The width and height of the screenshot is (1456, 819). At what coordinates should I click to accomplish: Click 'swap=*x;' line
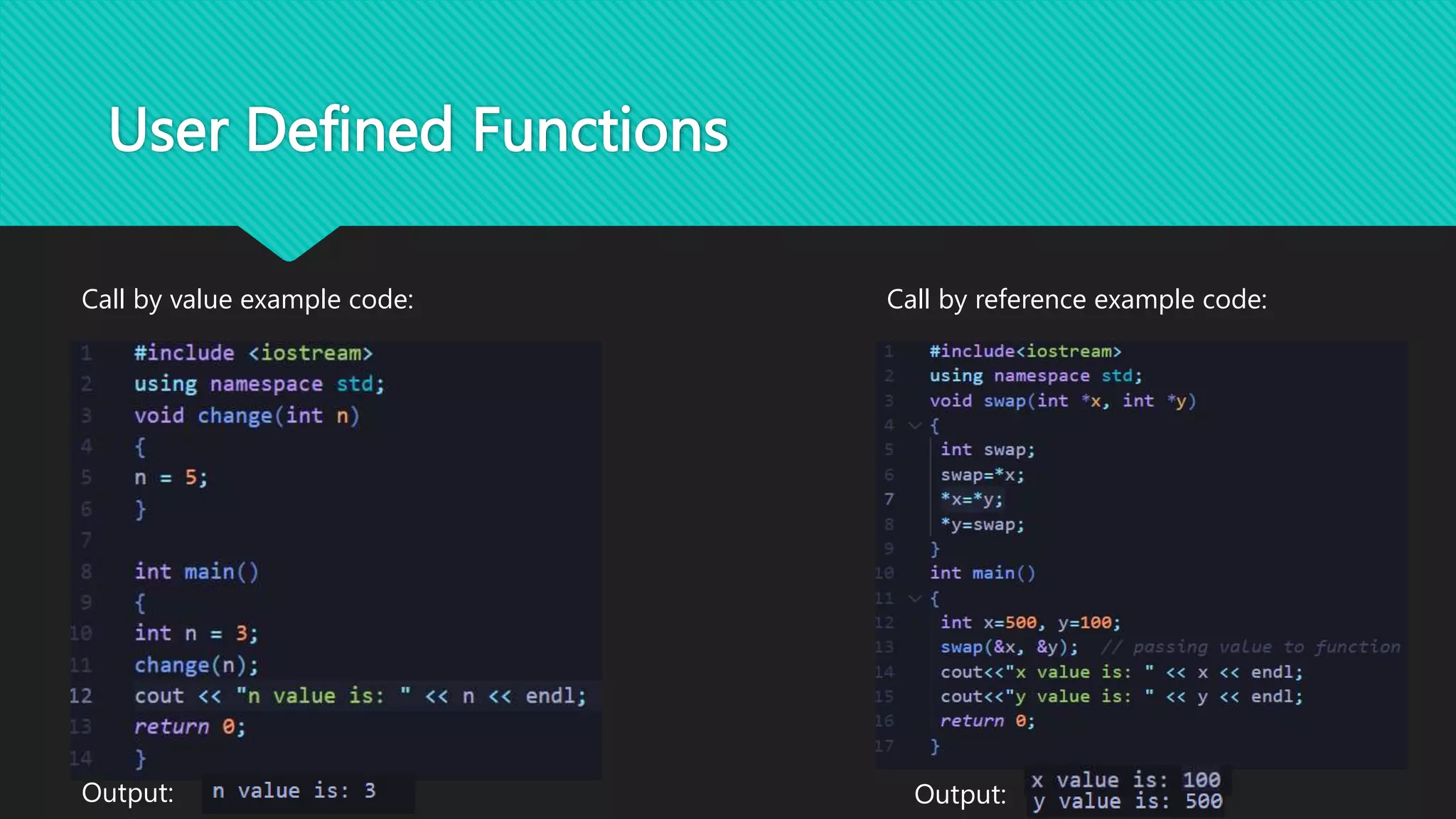(x=983, y=475)
